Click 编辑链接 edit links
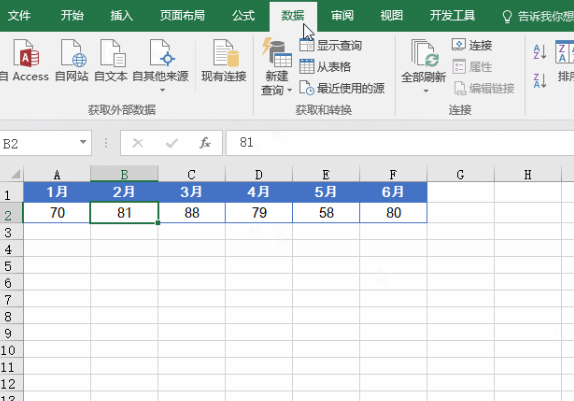Image resolution: width=574 pixels, height=401 pixels. pos(484,88)
